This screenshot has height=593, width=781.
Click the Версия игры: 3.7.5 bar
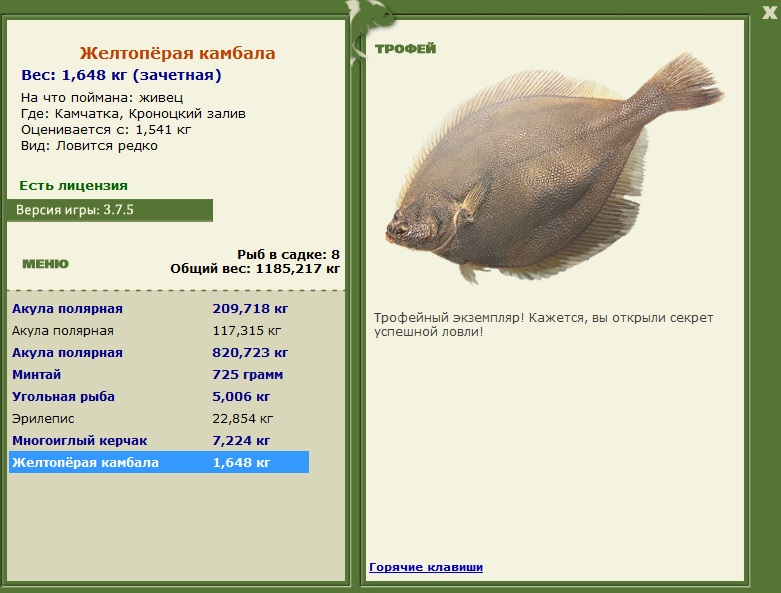[110, 210]
